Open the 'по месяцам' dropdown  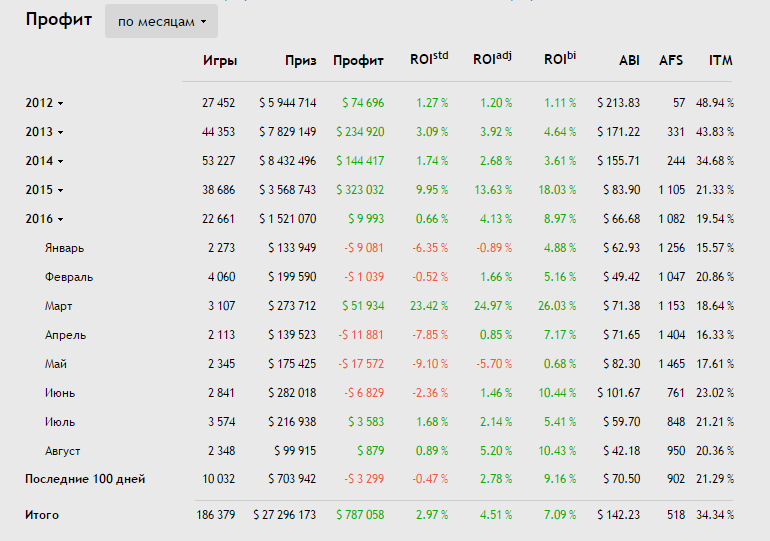tap(161, 21)
